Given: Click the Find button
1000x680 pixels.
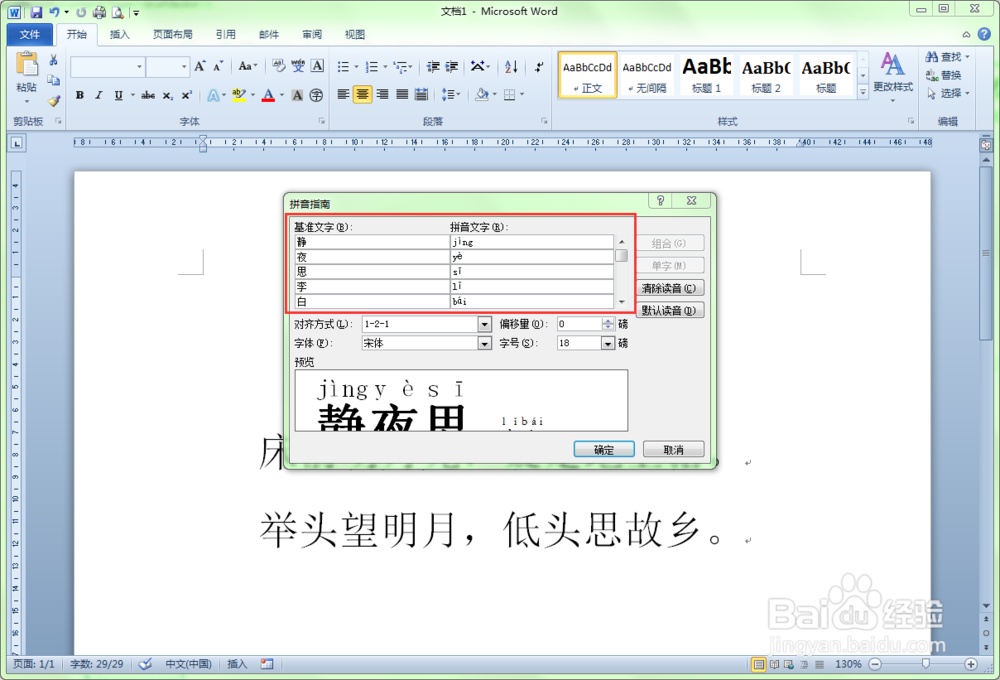Looking at the screenshot, I should coord(947,57).
